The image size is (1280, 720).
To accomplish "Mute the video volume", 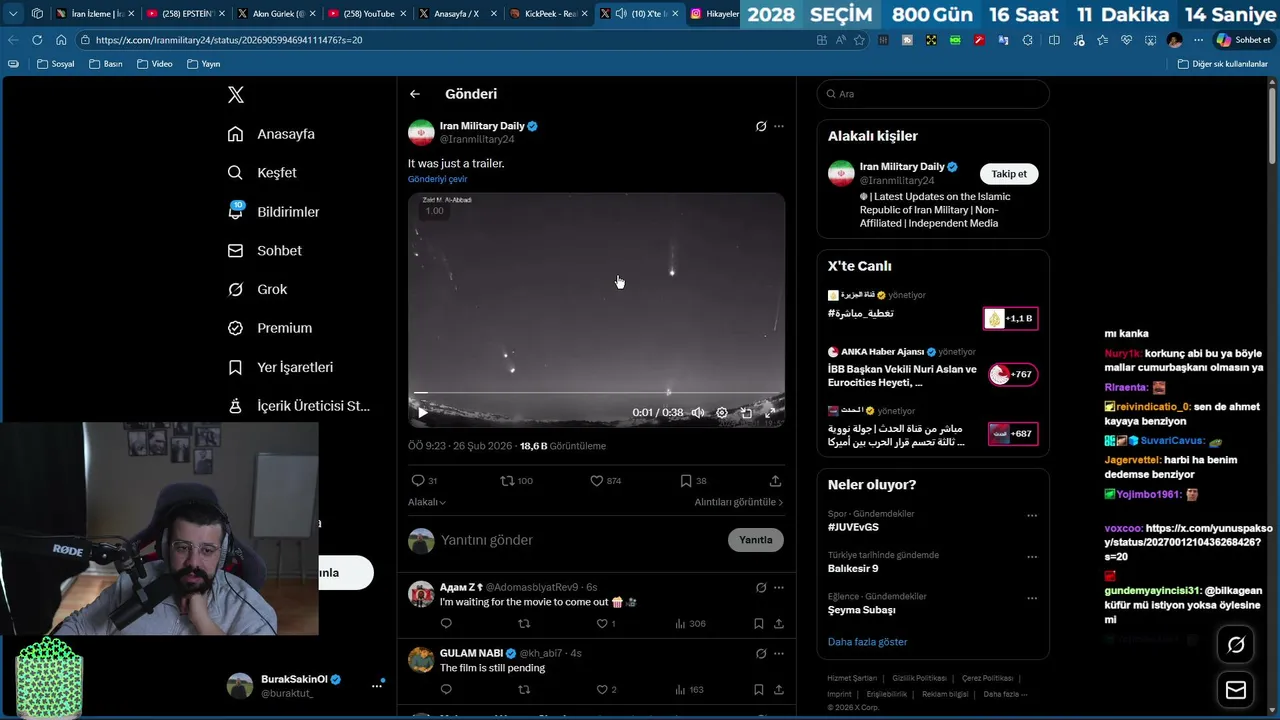I will [x=698, y=412].
